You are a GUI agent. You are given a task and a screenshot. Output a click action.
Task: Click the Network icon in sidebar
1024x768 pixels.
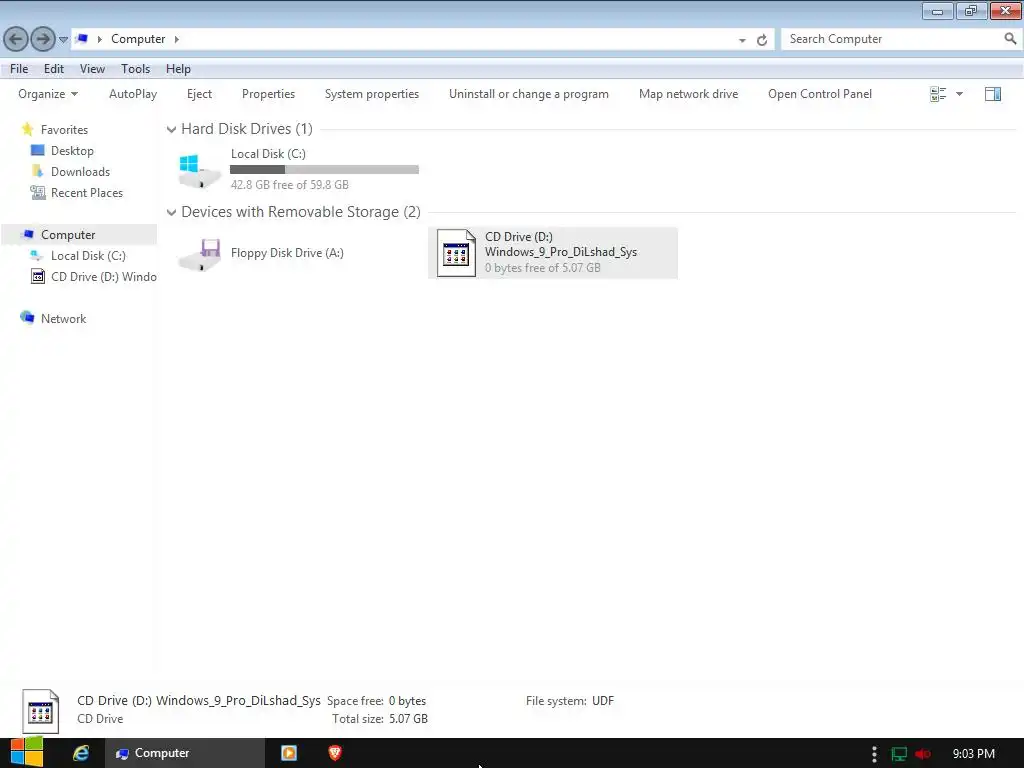tap(27, 317)
